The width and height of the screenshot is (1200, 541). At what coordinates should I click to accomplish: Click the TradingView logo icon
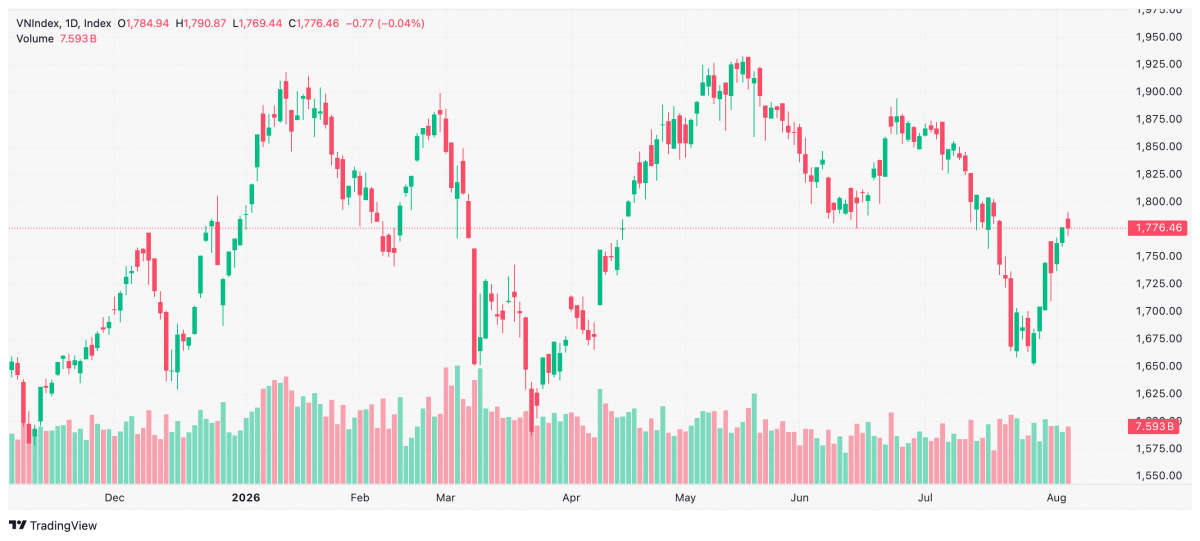[18, 525]
